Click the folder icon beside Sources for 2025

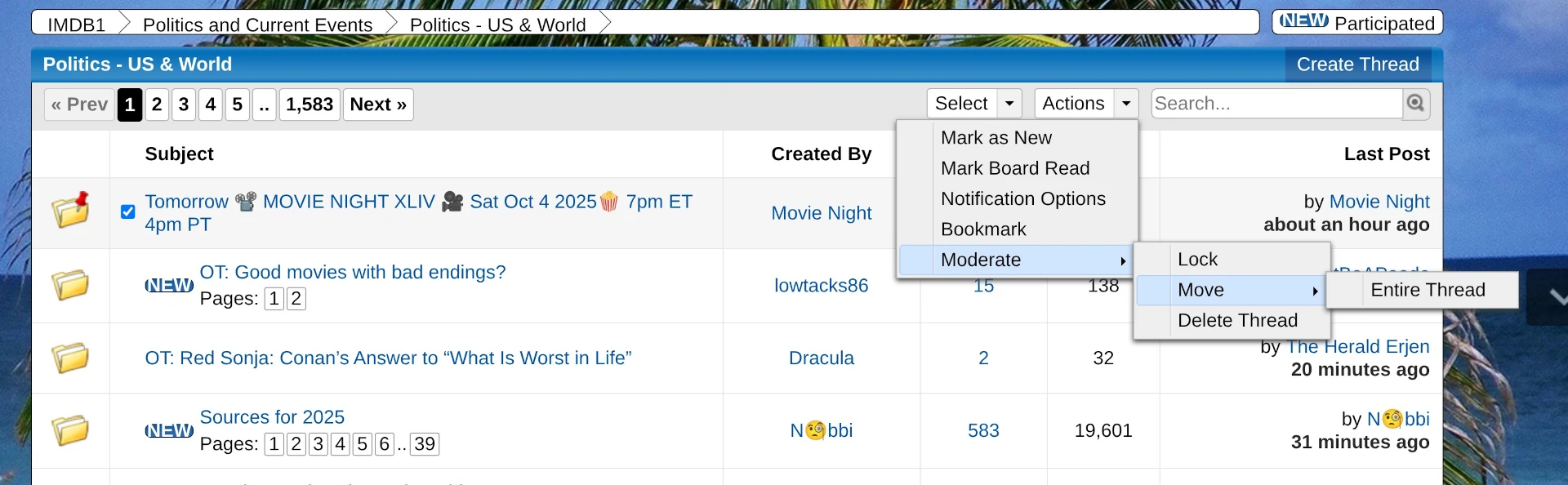coord(70,430)
